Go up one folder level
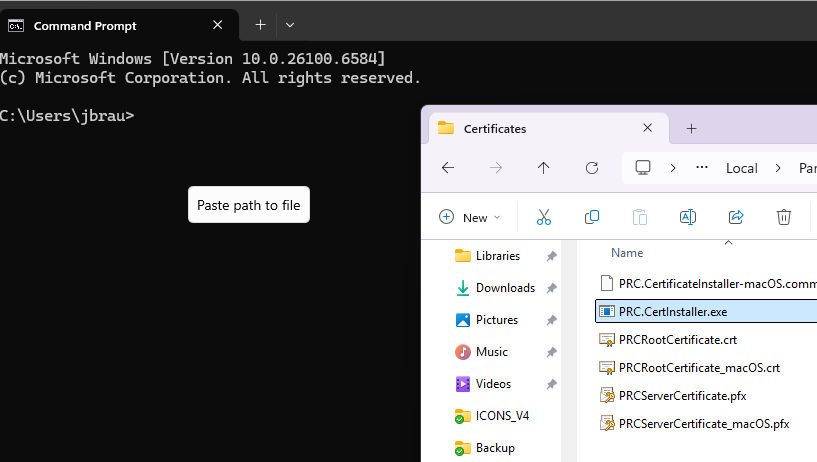The height and width of the screenshot is (462, 817). pos(543,168)
